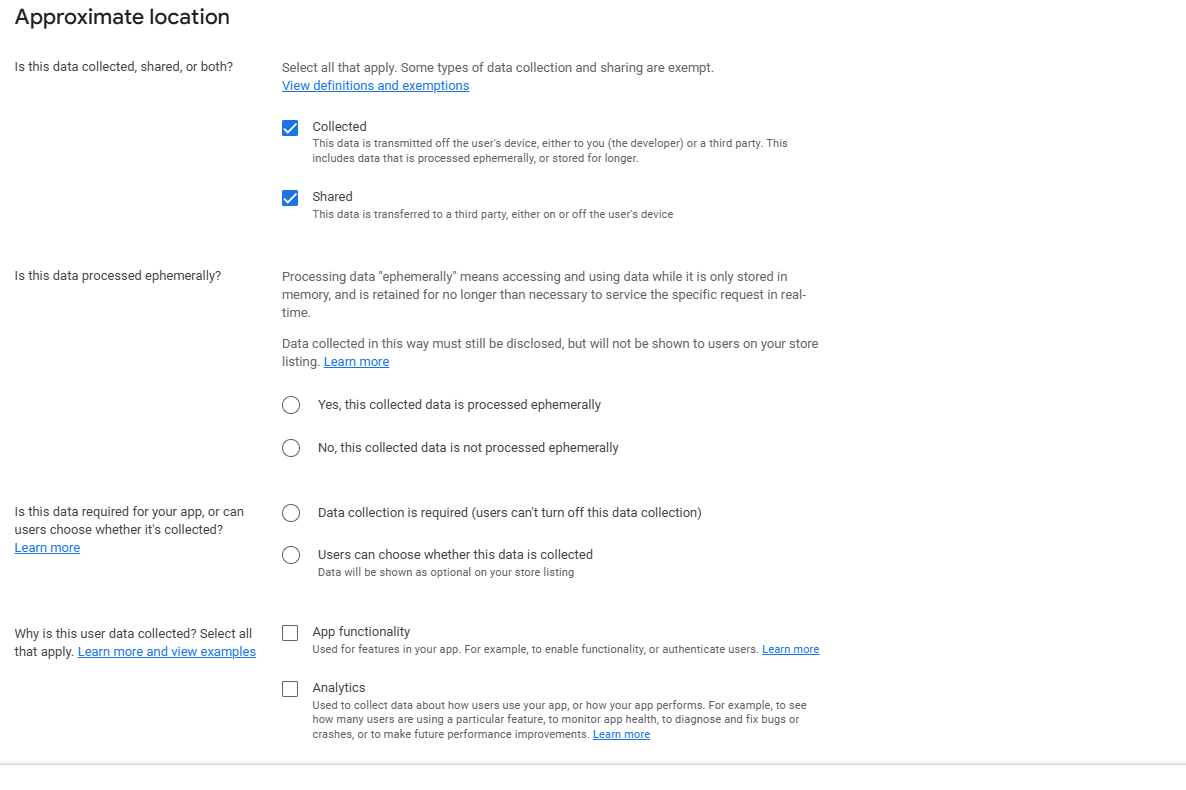Select Yes, processed ephemerally radio button
Image resolution: width=1186 pixels, height=790 pixels.
click(291, 405)
